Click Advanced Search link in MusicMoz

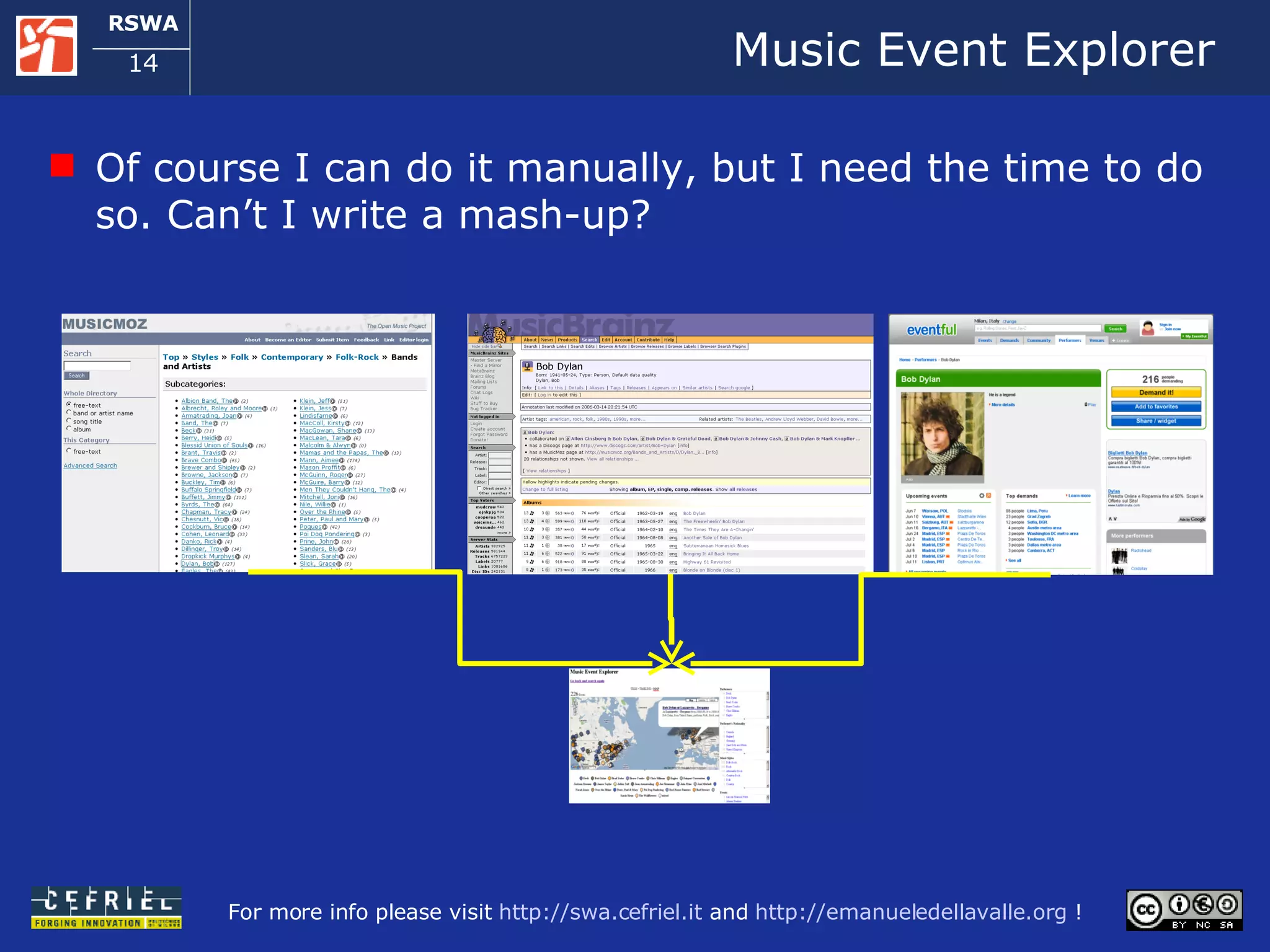point(90,465)
